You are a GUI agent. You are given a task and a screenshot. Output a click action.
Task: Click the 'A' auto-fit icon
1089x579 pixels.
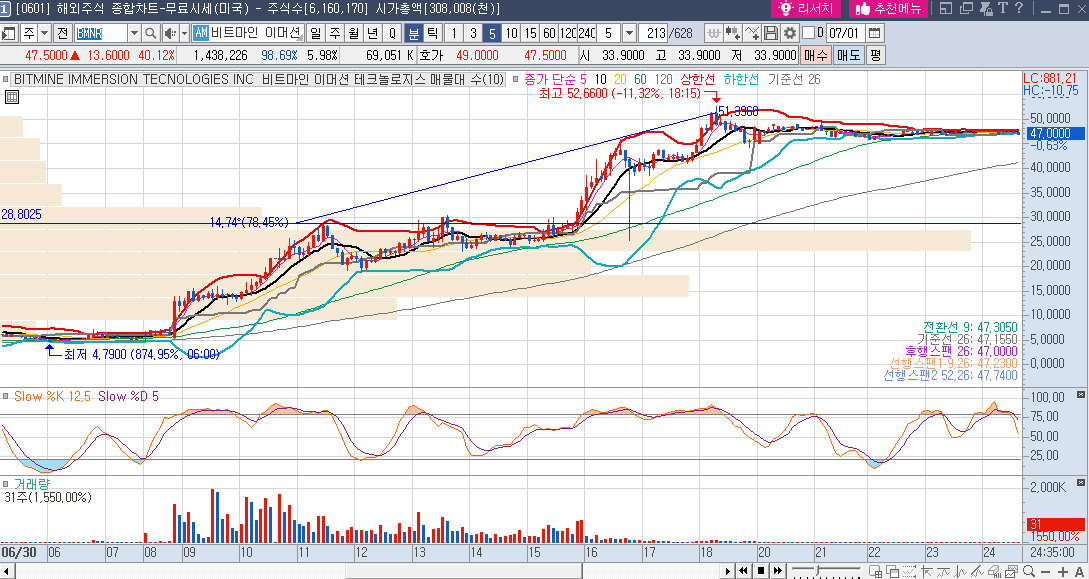[x=1079, y=571]
